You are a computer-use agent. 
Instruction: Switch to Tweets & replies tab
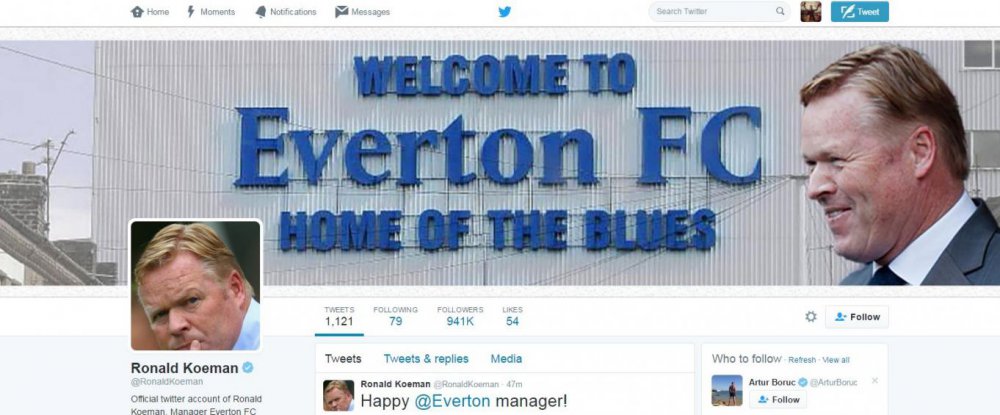[x=426, y=359]
